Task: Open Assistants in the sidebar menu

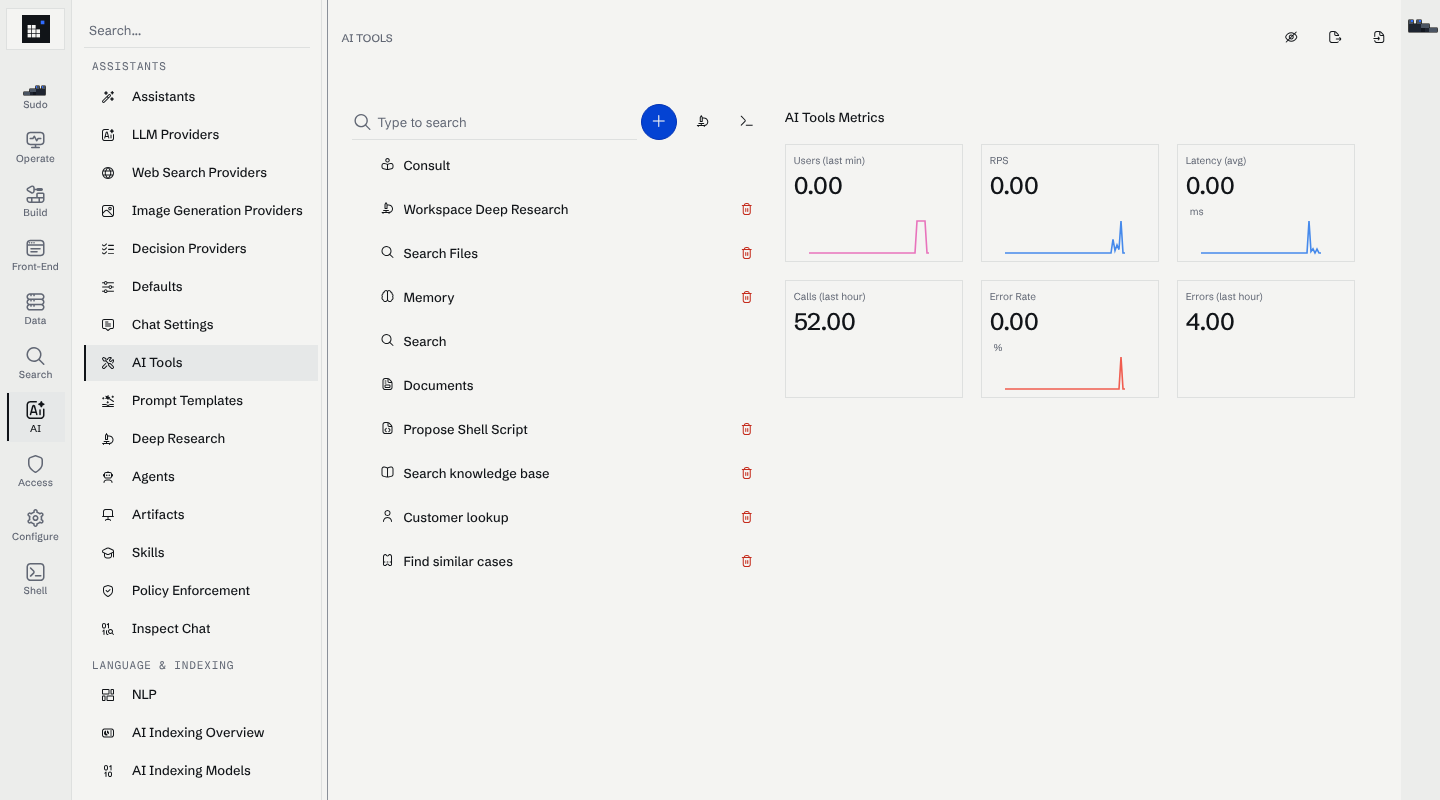Action: click(201, 97)
